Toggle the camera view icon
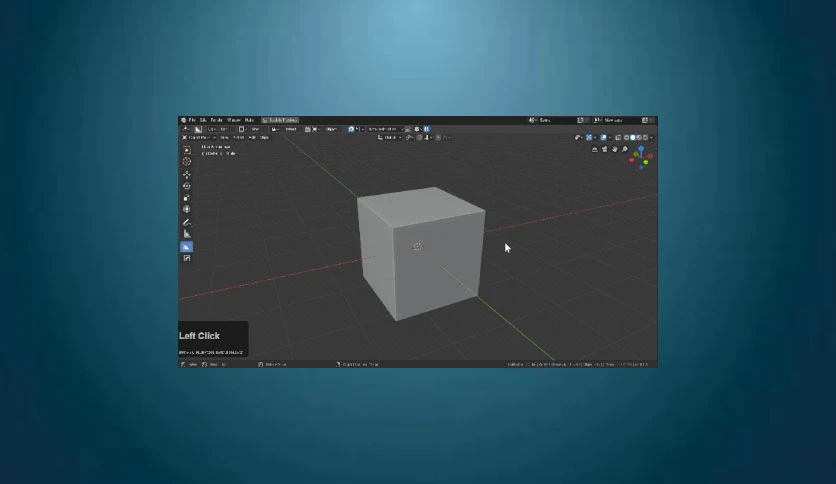 pos(605,149)
